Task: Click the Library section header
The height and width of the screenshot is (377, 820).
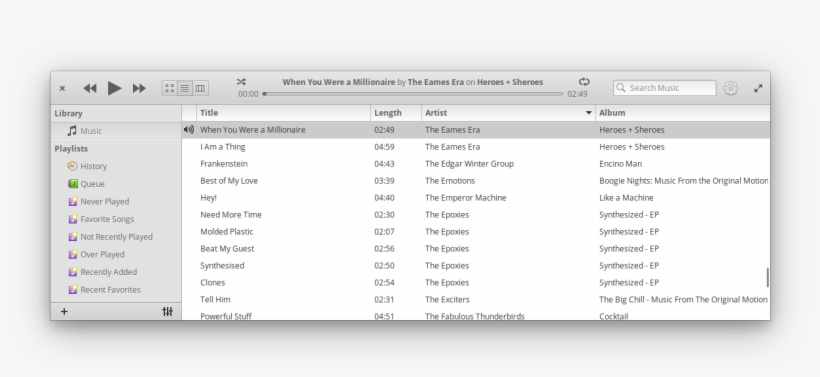Action: tap(69, 113)
